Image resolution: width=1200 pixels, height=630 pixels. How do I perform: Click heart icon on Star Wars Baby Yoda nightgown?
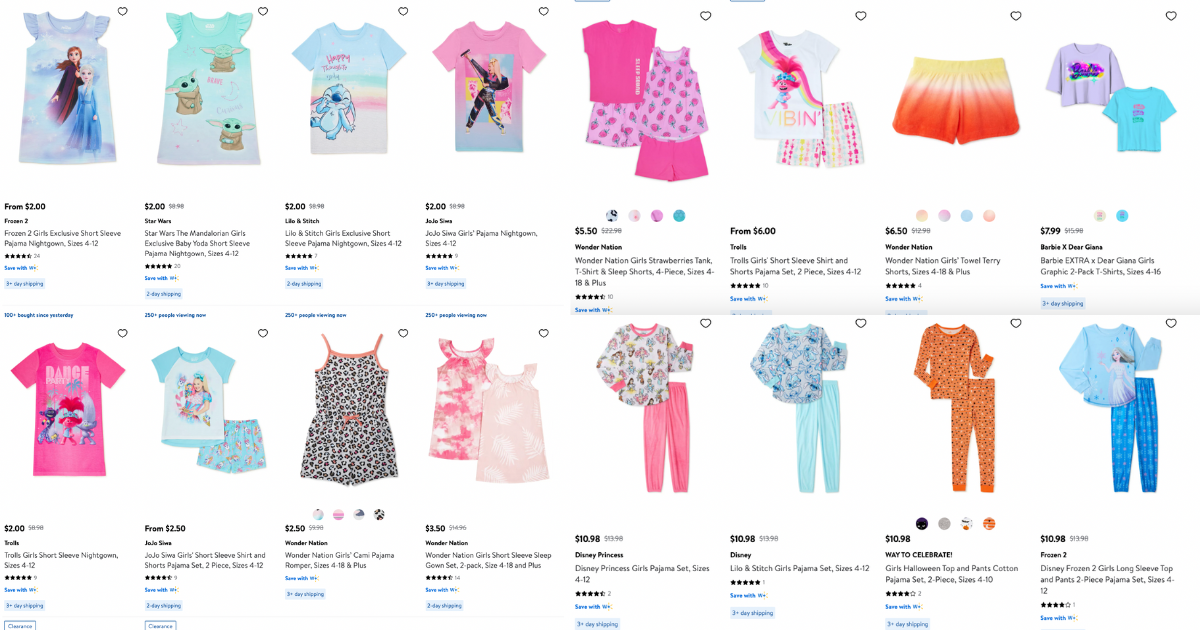(x=262, y=11)
